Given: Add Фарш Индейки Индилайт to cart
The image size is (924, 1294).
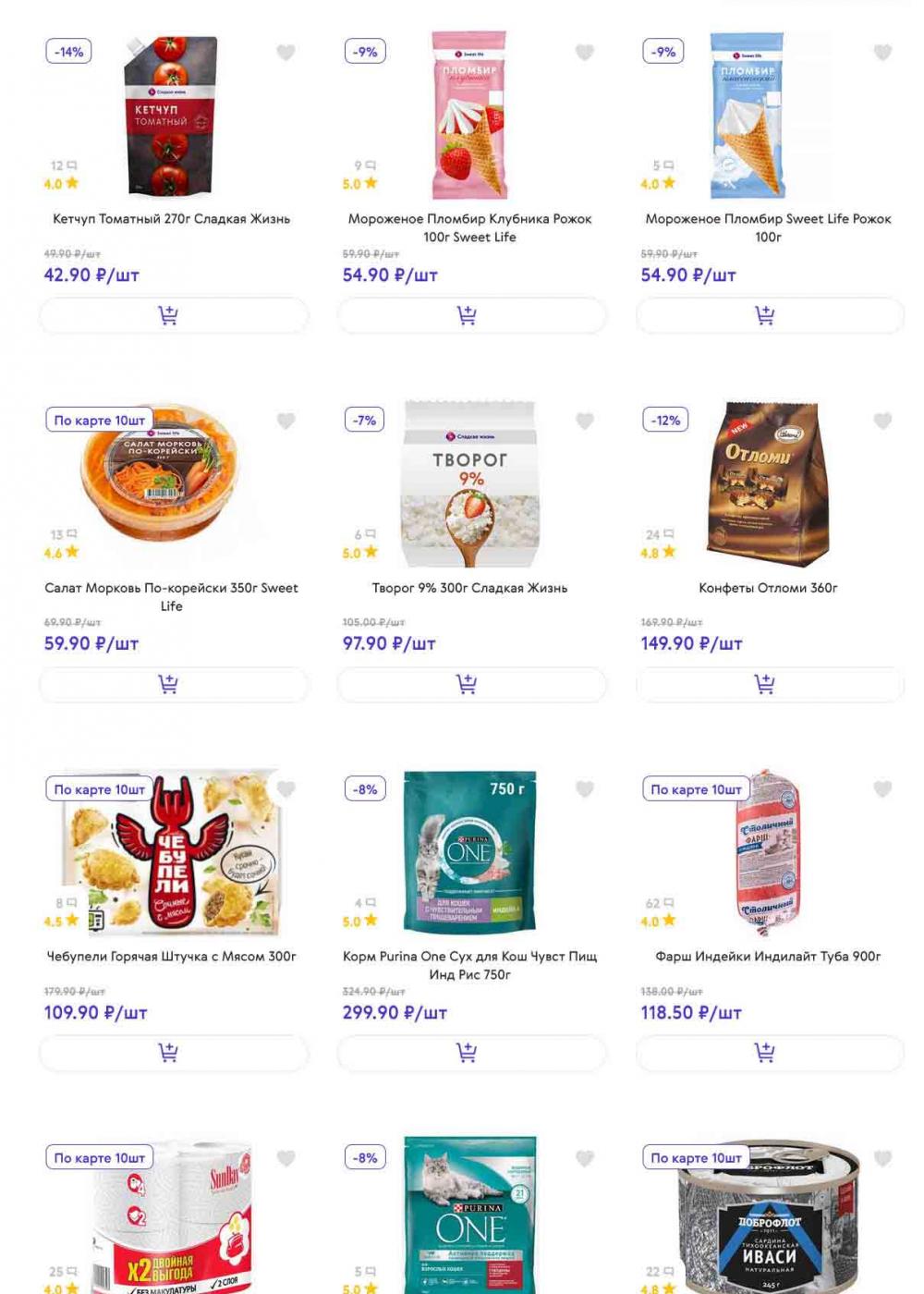Looking at the screenshot, I should (x=770, y=1053).
